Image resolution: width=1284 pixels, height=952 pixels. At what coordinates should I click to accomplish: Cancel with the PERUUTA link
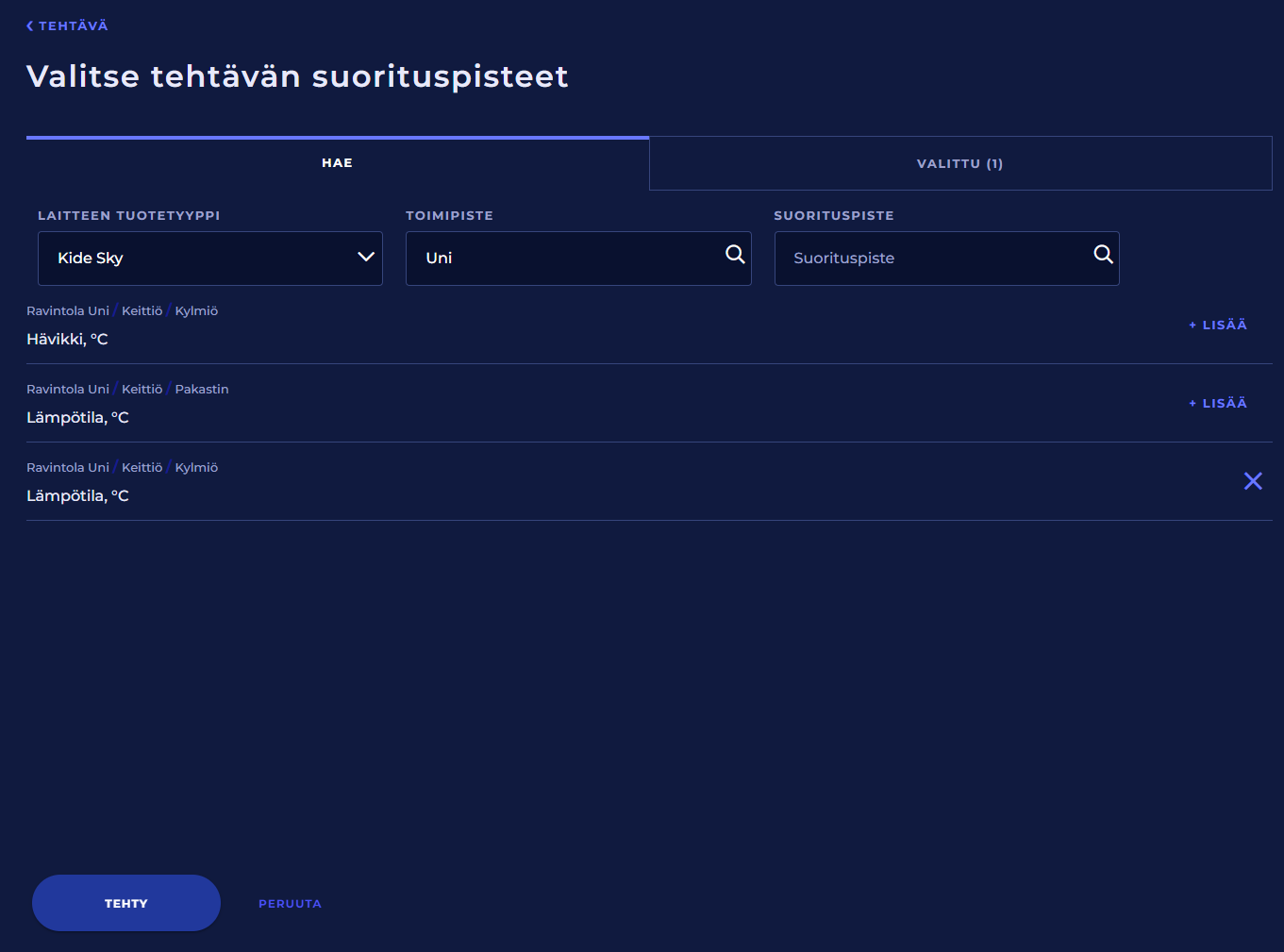290,904
